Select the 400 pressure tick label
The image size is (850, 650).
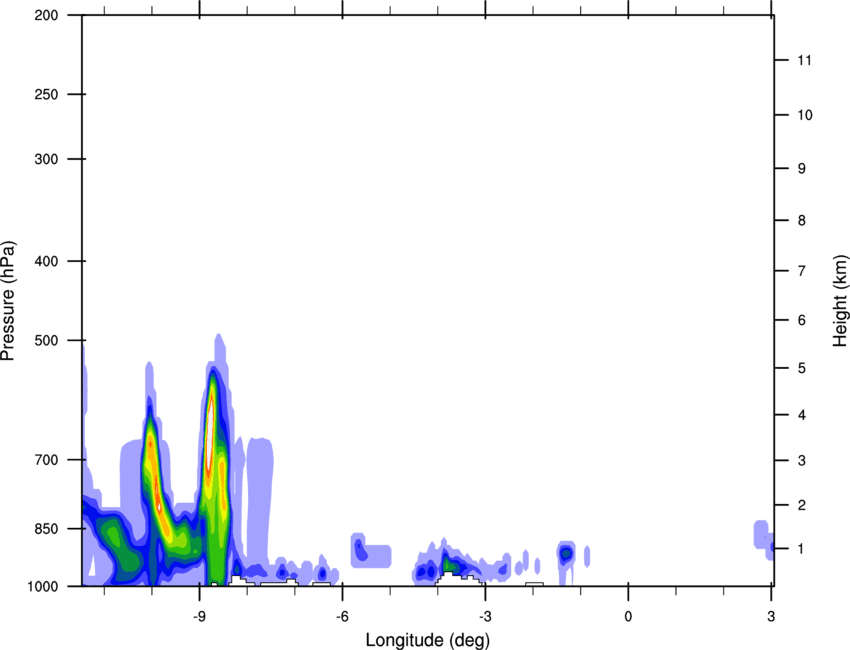tap(46, 261)
